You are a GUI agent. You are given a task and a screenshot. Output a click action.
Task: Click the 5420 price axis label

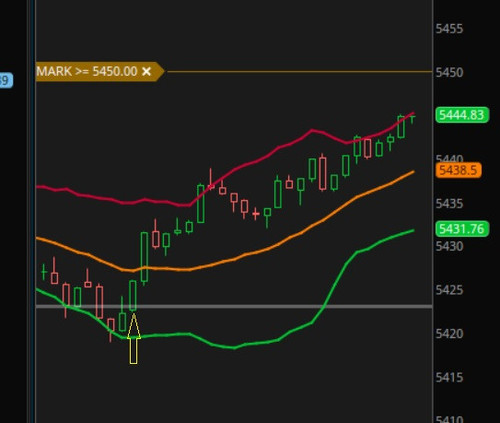449,334
